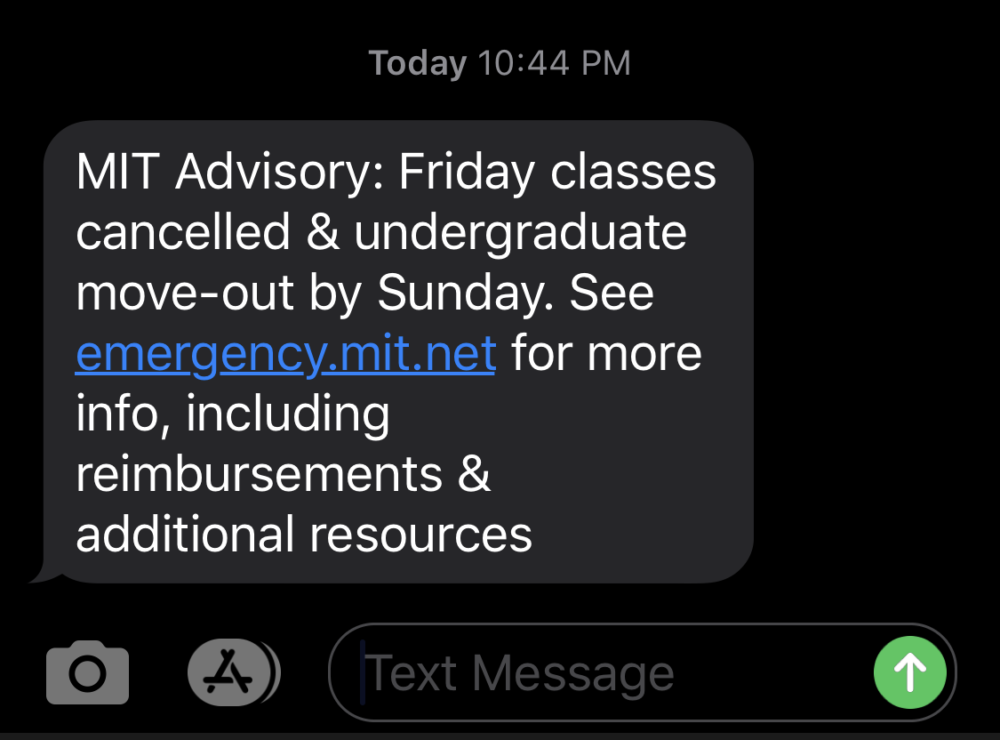Click "additional resources" line of the message

(304, 534)
